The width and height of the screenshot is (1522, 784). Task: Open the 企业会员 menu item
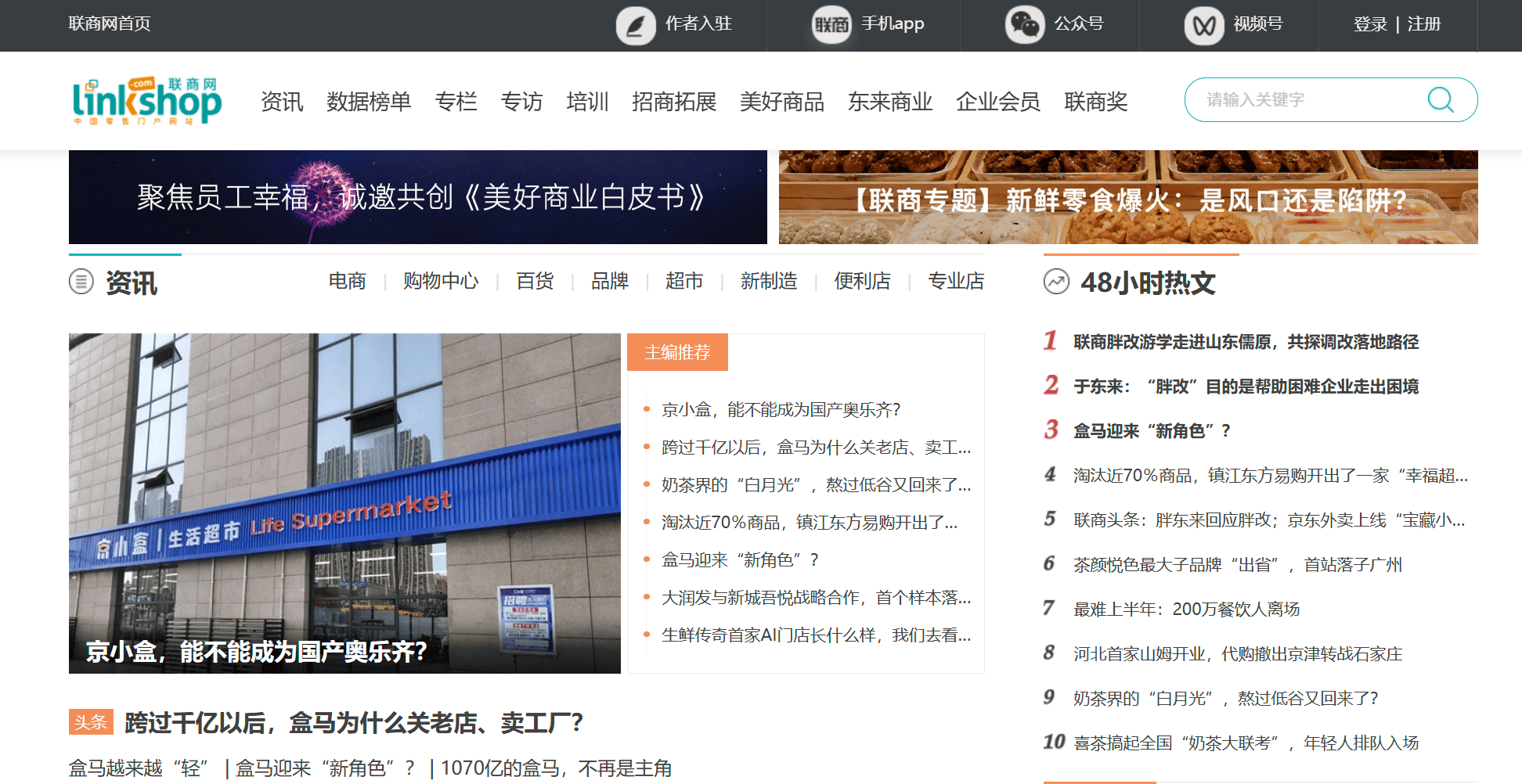click(998, 102)
